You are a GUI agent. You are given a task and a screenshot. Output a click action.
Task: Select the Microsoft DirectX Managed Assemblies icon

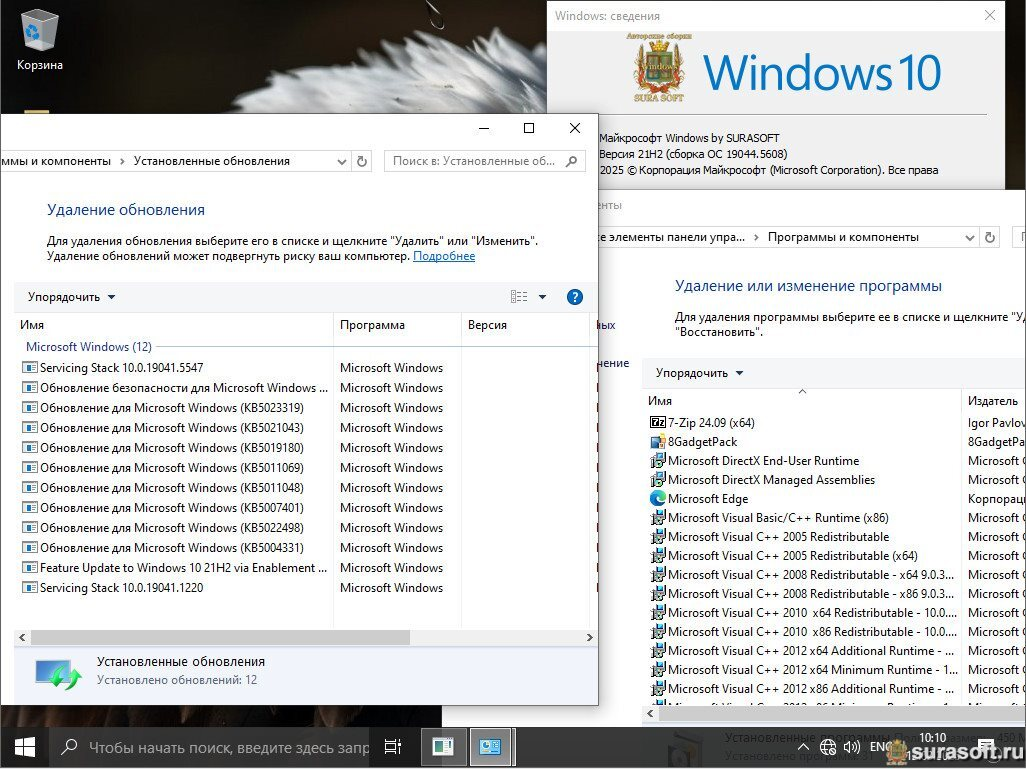click(657, 480)
